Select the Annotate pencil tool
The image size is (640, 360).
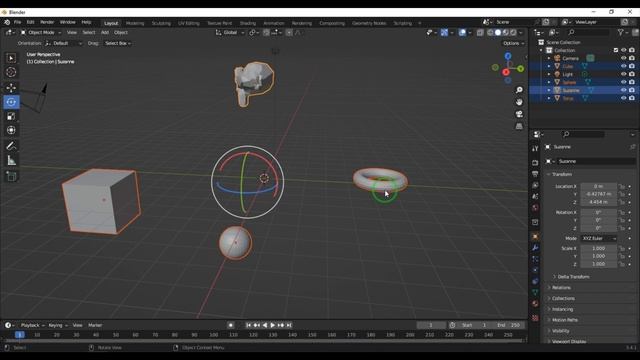click(x=11, y=146)
